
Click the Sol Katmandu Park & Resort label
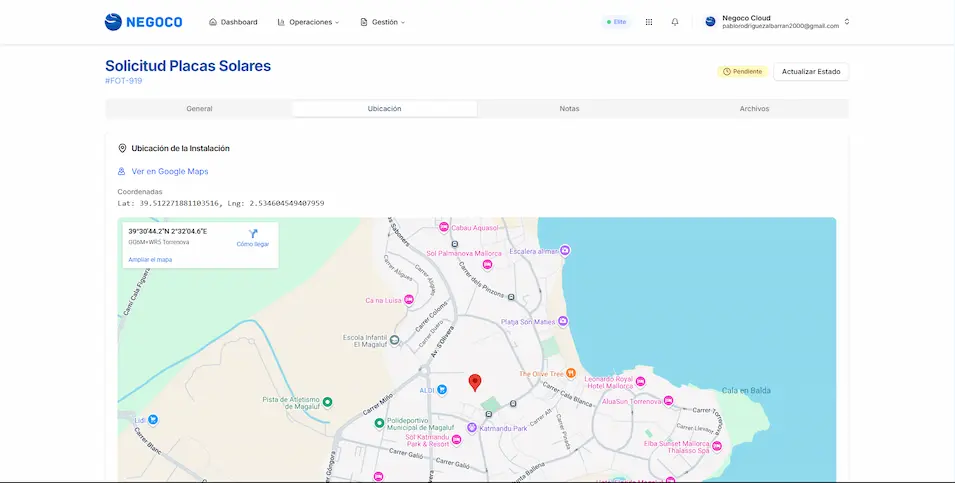(x=427, y=441)
